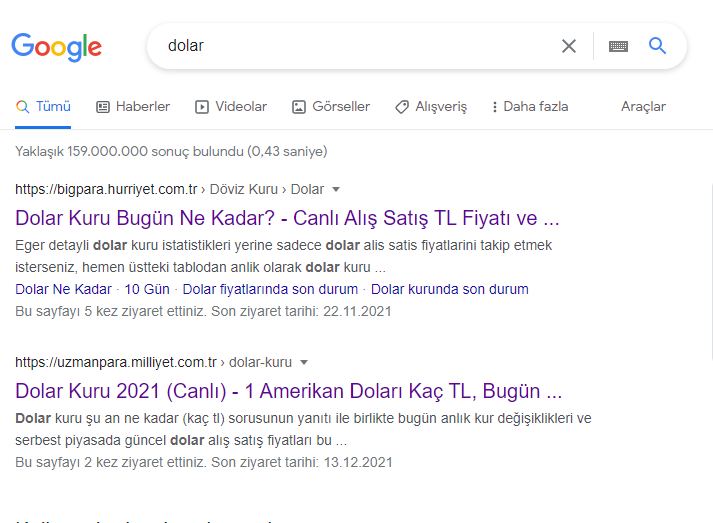713x523 pixels.
Task: Open the Videolar tab
Action: (x=231, y=106)
